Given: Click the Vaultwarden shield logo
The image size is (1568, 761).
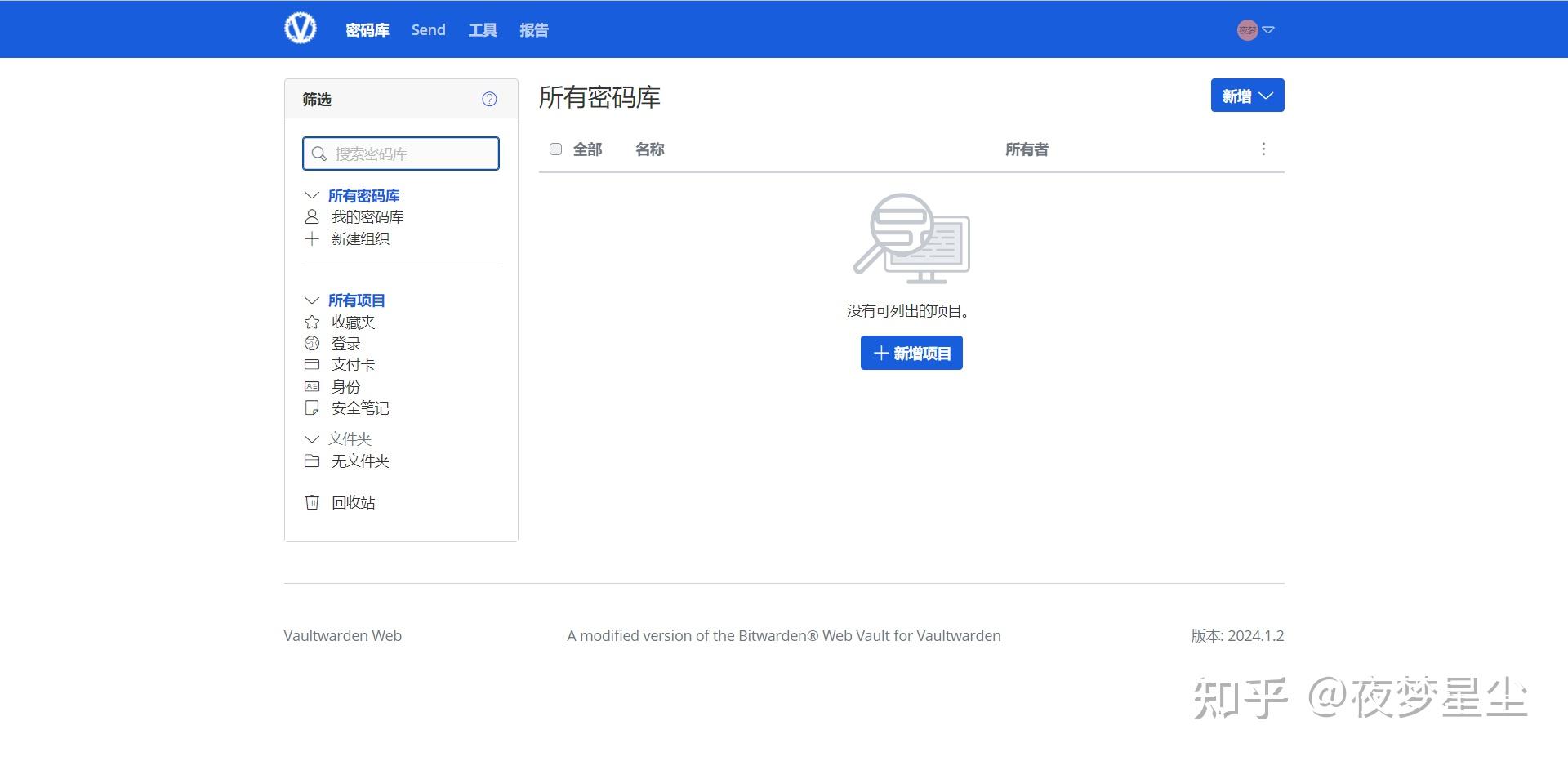Looking at the screenshot, I should pos(300,29).
